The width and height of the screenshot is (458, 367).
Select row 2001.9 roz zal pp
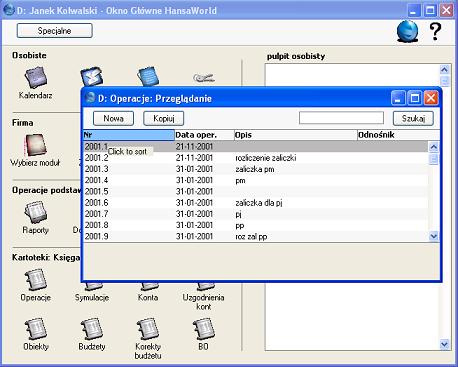point(256,236)
